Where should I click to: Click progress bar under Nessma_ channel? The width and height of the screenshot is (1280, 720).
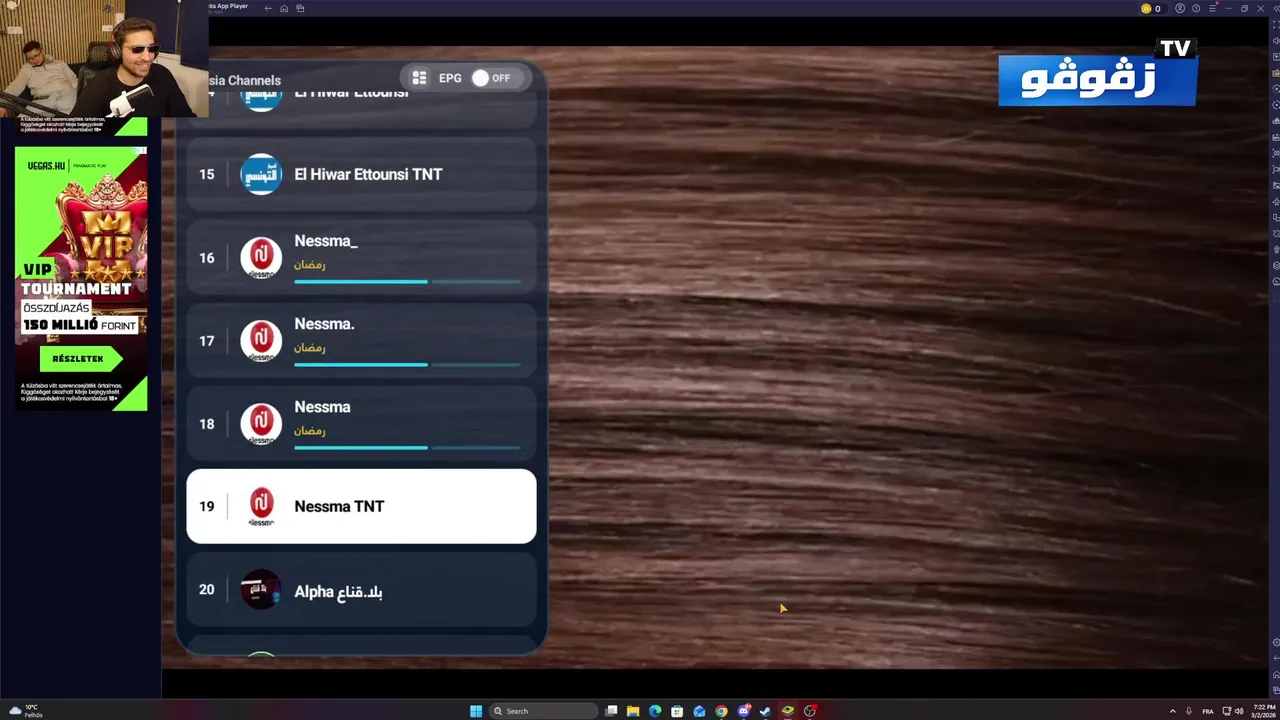(407, 282)
